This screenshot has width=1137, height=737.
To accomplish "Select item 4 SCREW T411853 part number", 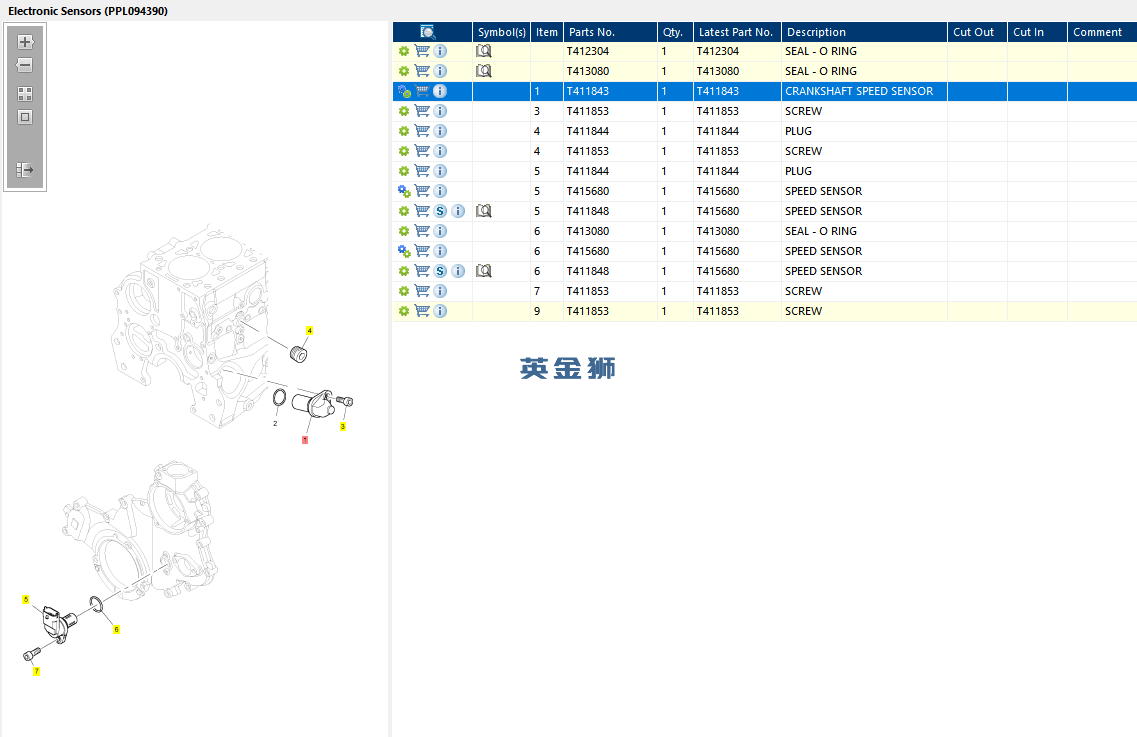I will (x=587, y=151).
